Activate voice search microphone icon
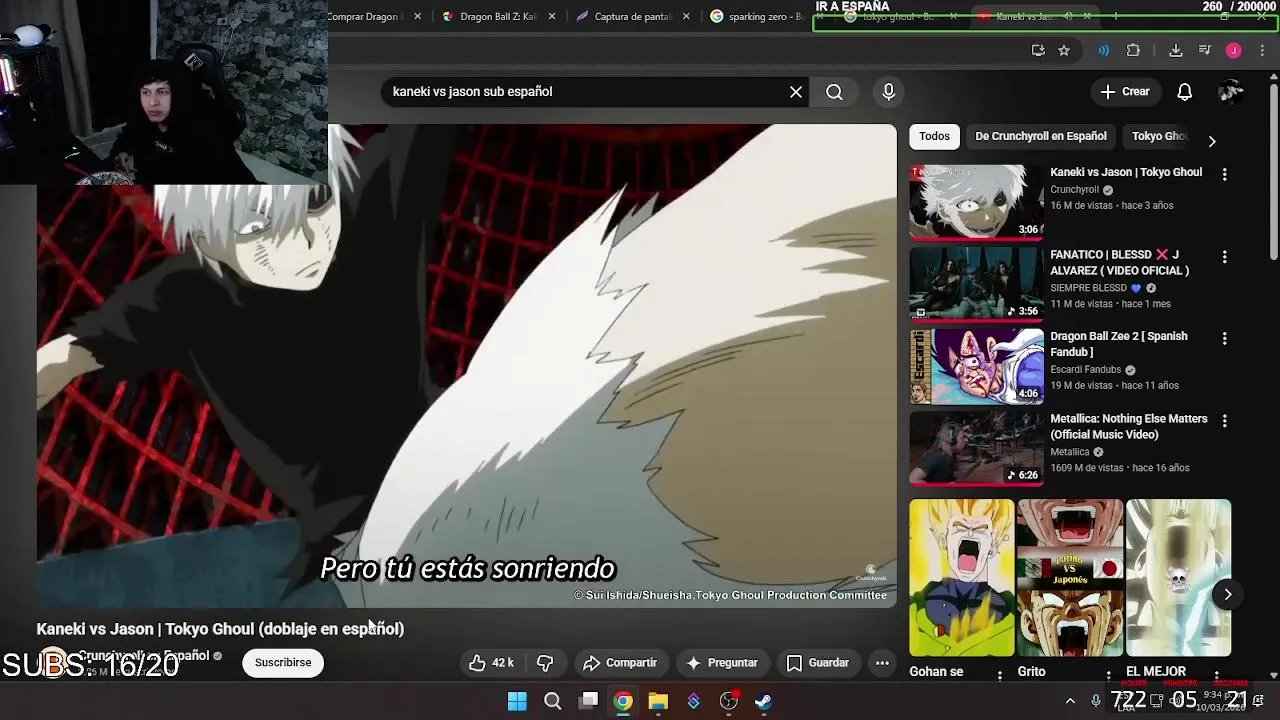The height and width of the screenshot is (720, 1280). pos(888,92)
